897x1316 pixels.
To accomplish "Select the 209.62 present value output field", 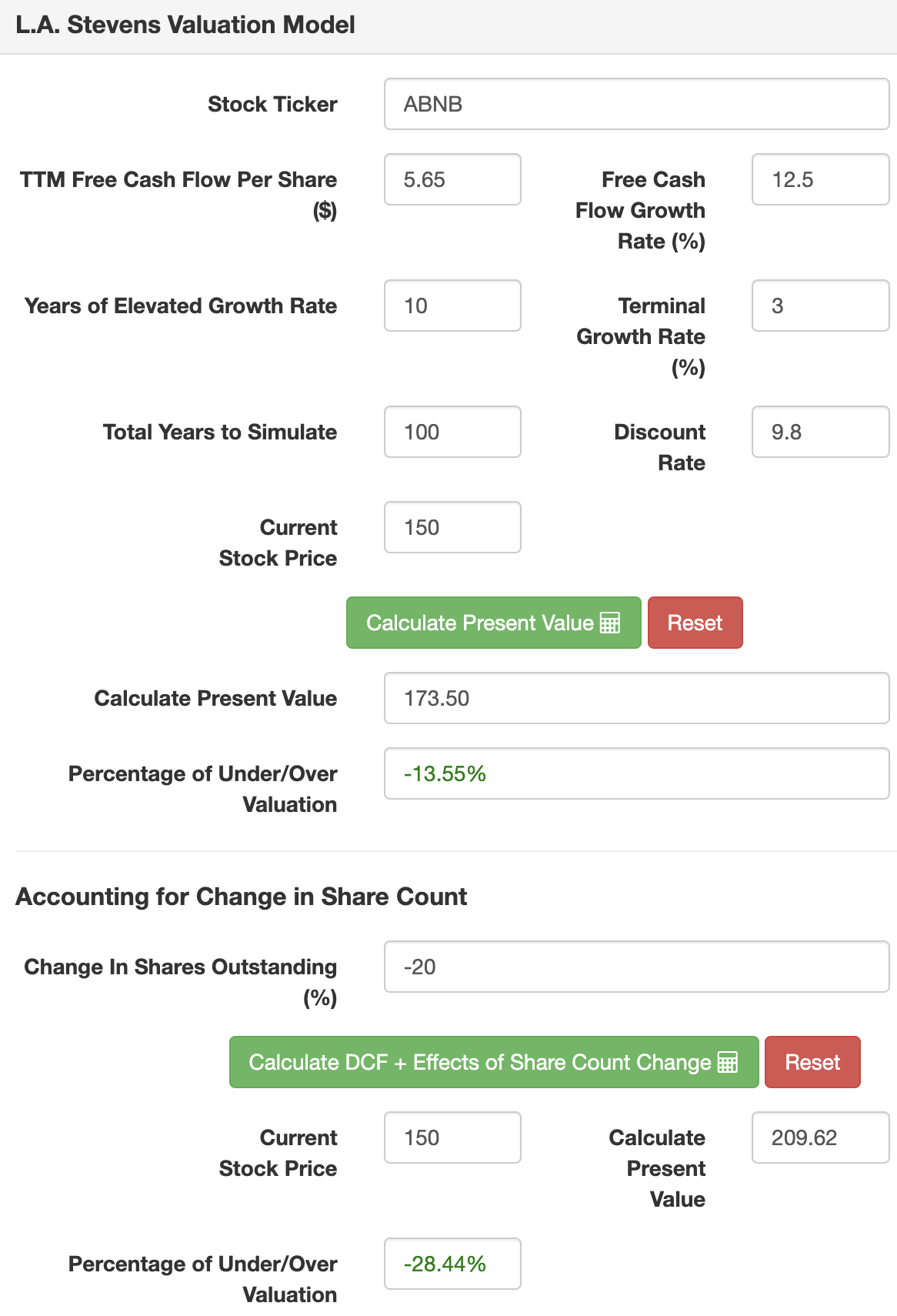I will 820,1137.
